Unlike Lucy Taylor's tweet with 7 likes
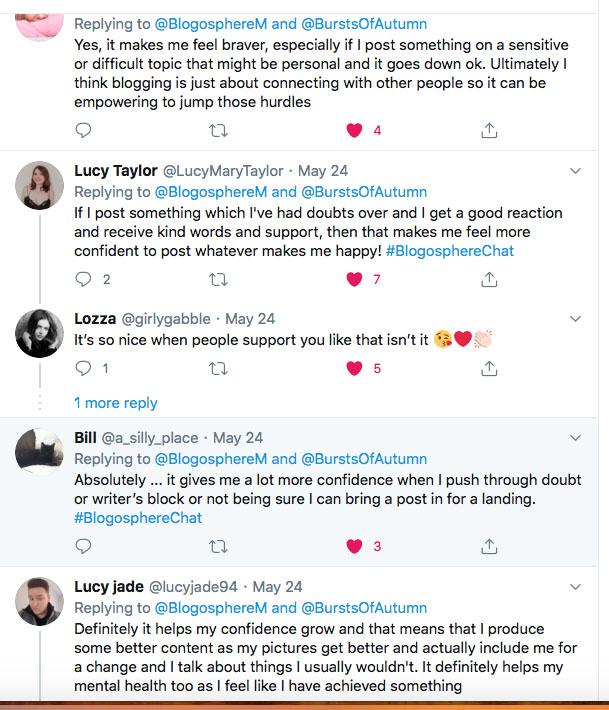The height and width of the screenshot is (710, 609). 353,279
